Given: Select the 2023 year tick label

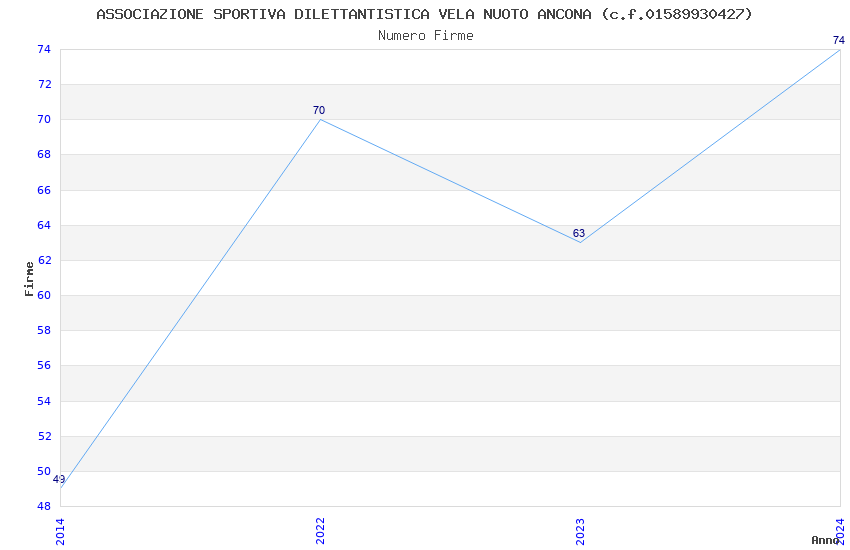Looking at the screenshot, I should point(580,531).
